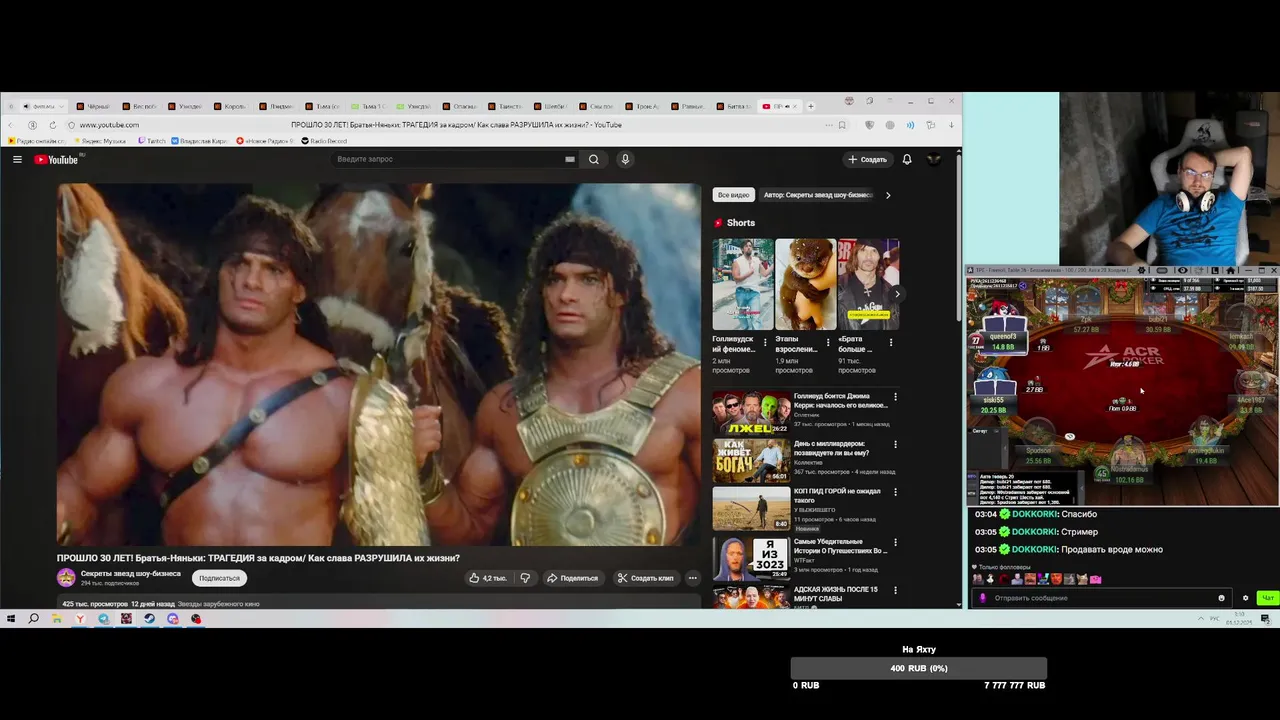Click the browser address bar URL
Viewport: 1280px width, 720px height.
[109, 125]
